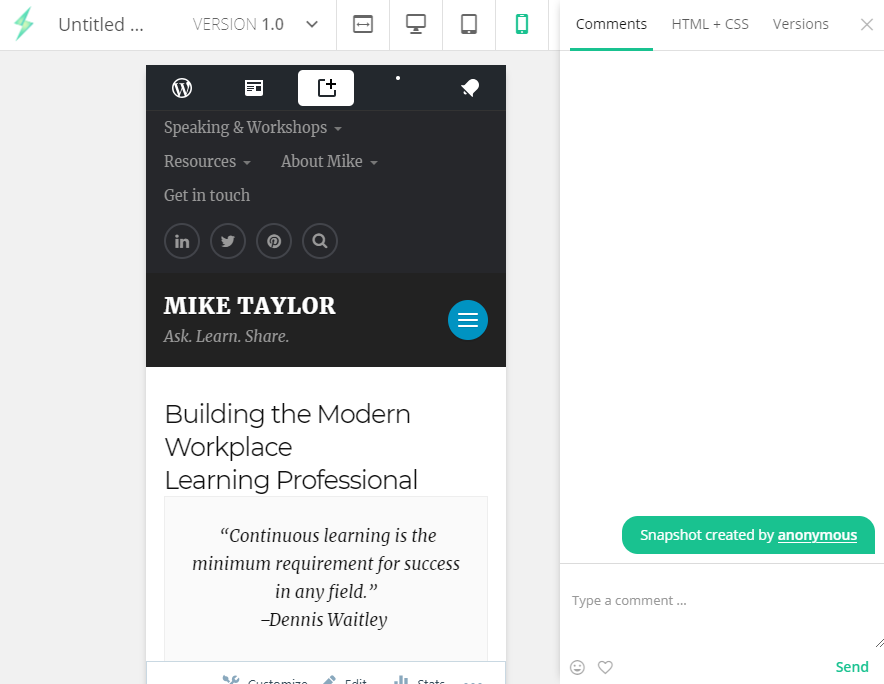Open Mike Taylor's LinkedIn profile icon
This screenshot has width=884, height=684.
coord(181,241)
